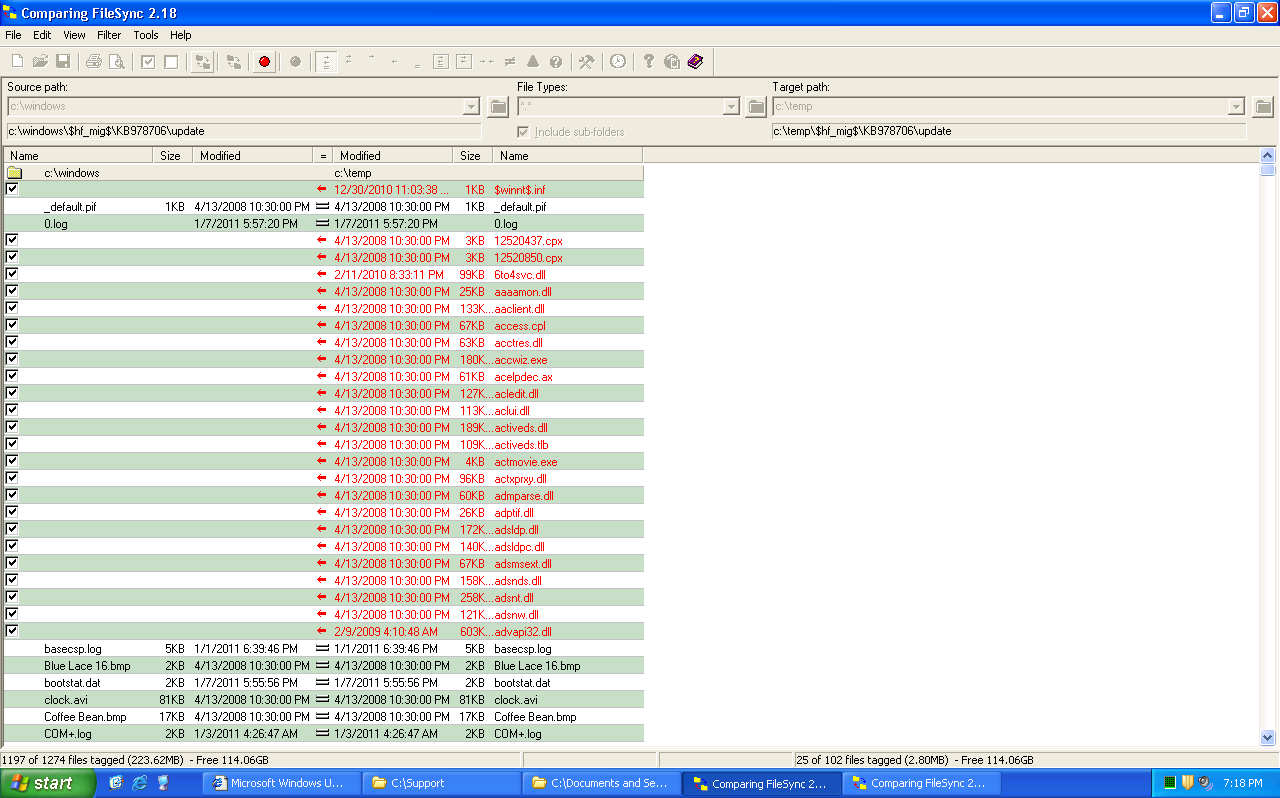Viewport: 1280px width, 798px height.
Task: Click the not-equal files filter icon
Action: pyautogui.click(x=510, y=62)
